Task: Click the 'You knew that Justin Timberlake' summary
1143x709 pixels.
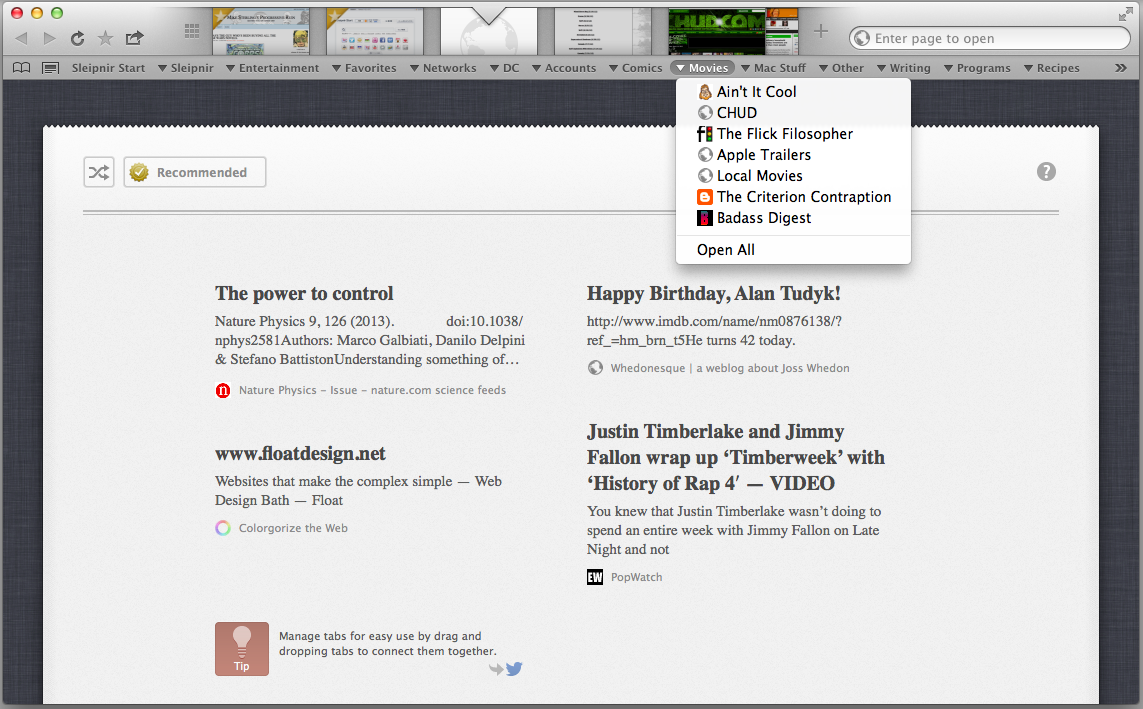Action: [734, 530]
